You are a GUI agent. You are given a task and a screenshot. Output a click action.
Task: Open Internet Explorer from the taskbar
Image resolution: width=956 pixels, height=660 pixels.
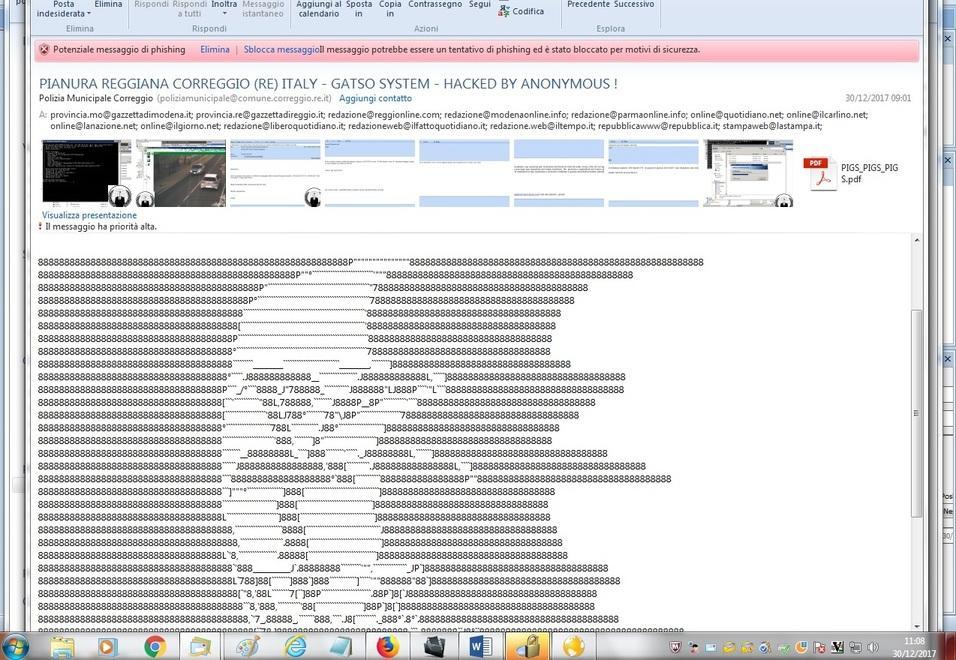pyautogui.click(x=296, y=647)
